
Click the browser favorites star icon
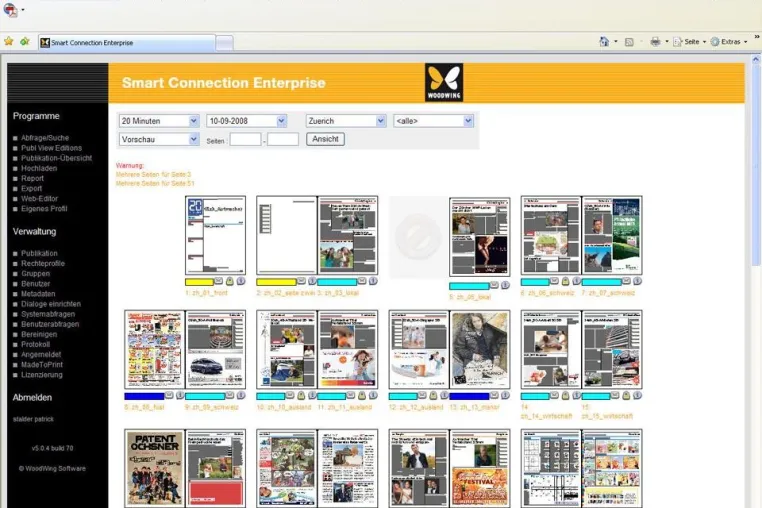[9, 42]
